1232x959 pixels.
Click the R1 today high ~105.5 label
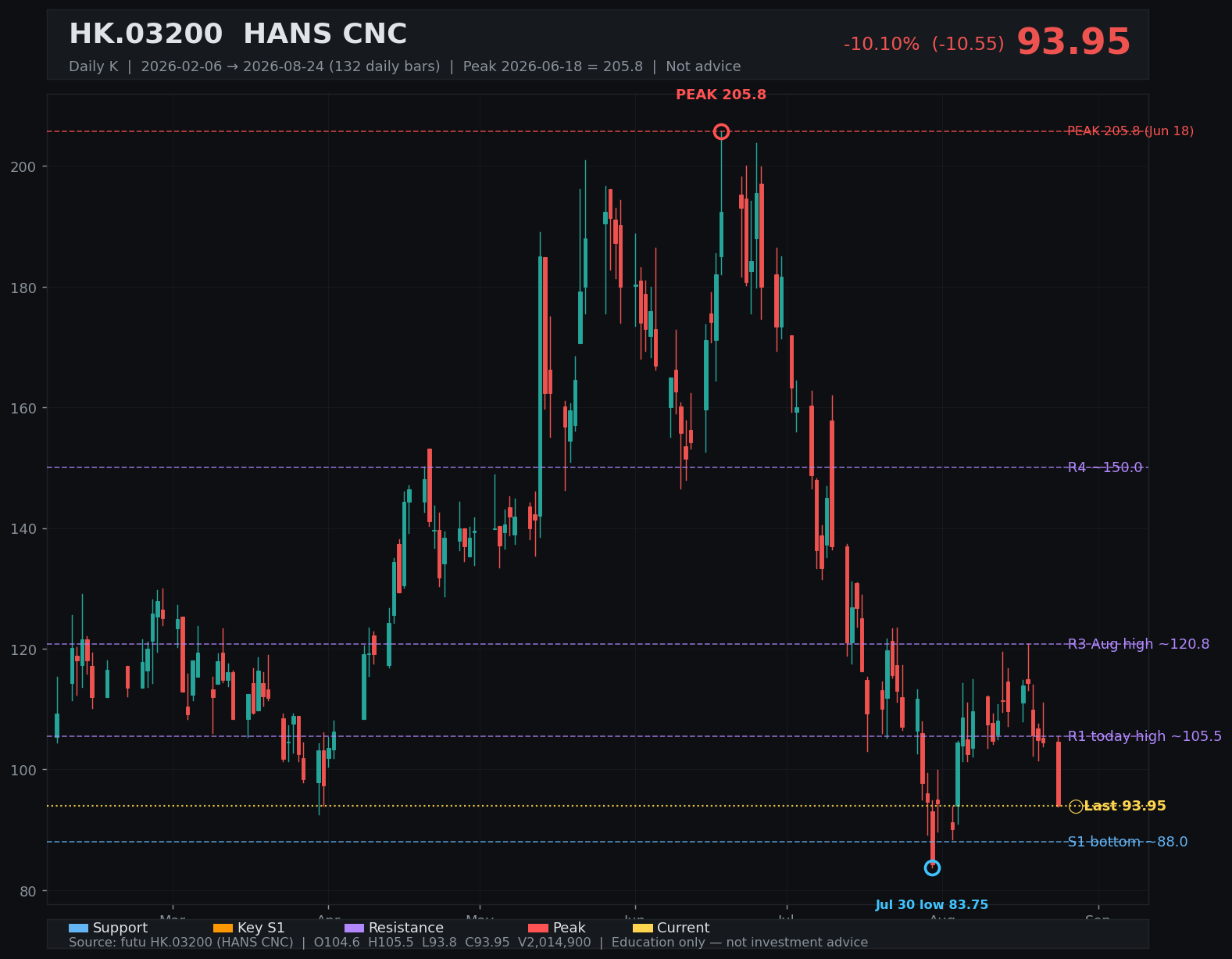1145,736
